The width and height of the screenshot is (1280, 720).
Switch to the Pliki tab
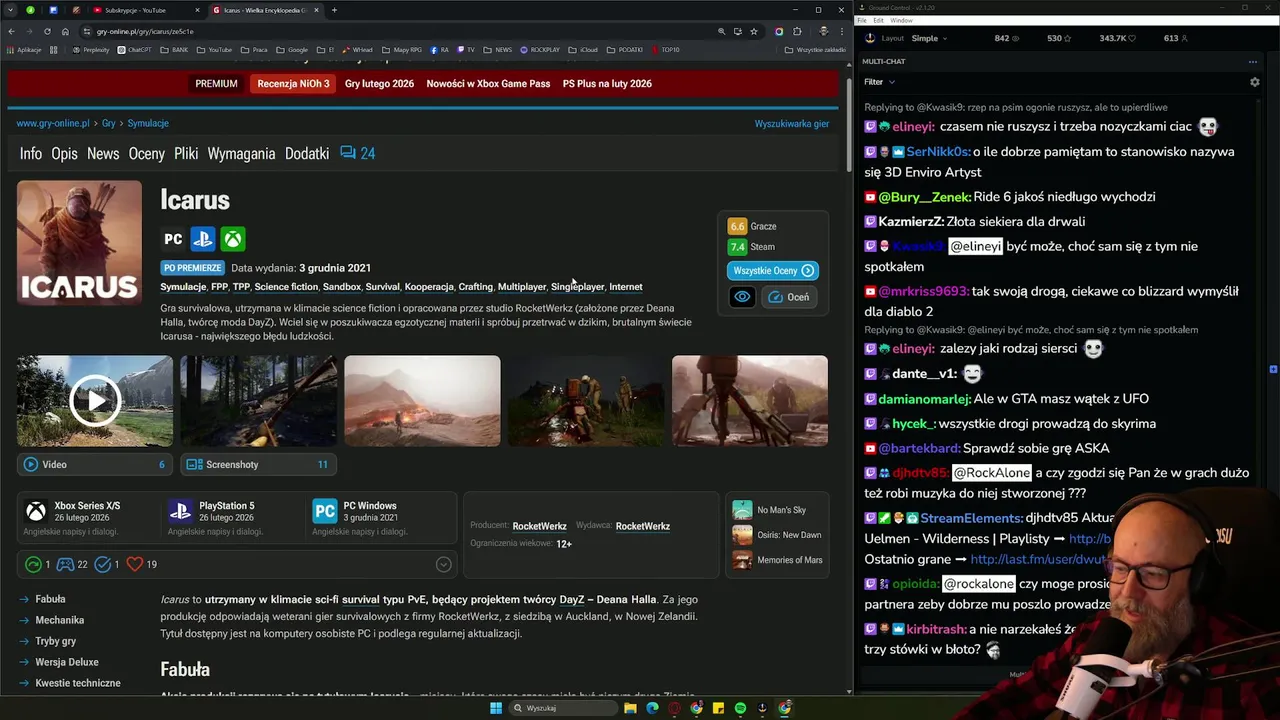186,153
